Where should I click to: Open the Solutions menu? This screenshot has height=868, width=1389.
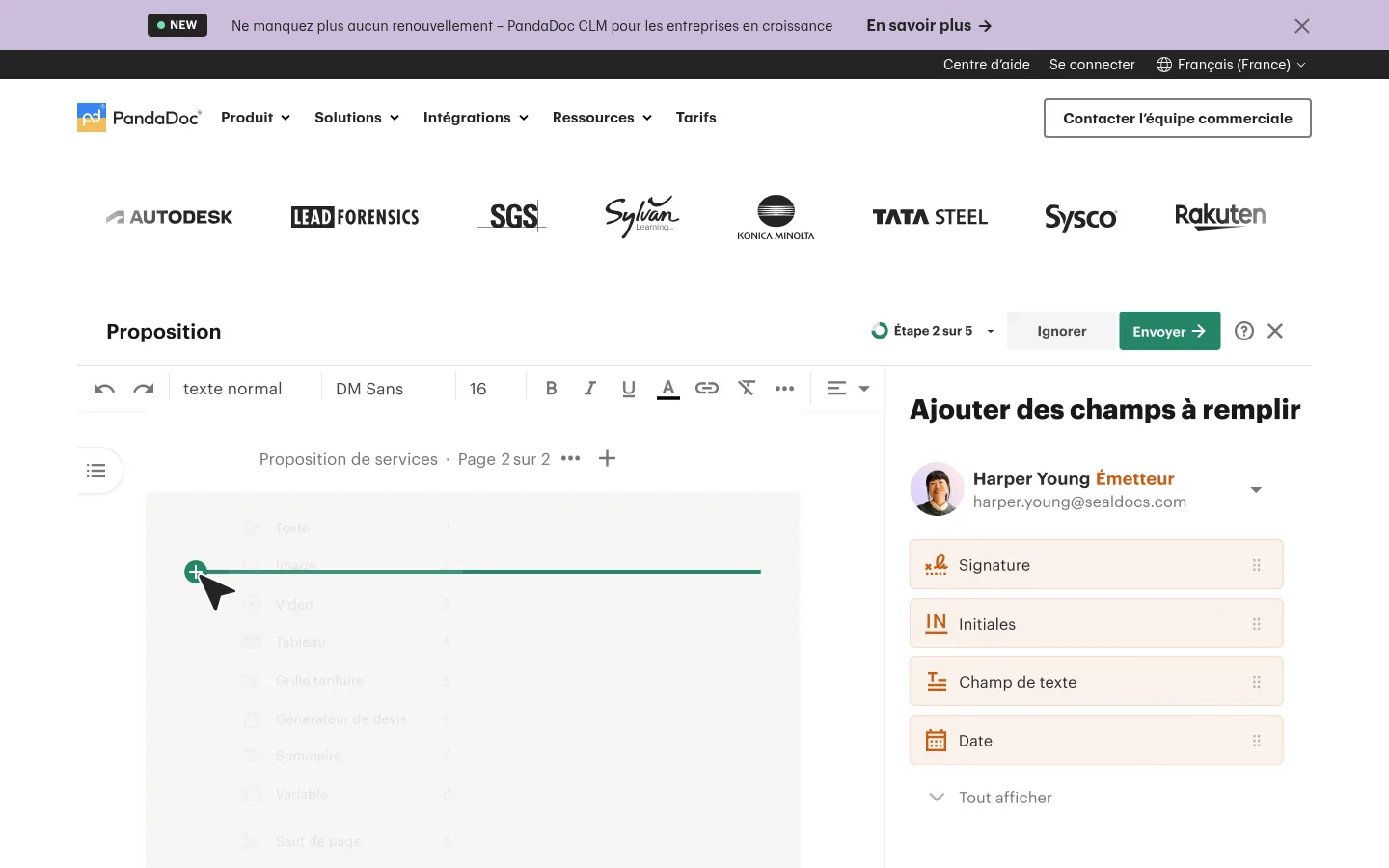click(x=357, y=118)
